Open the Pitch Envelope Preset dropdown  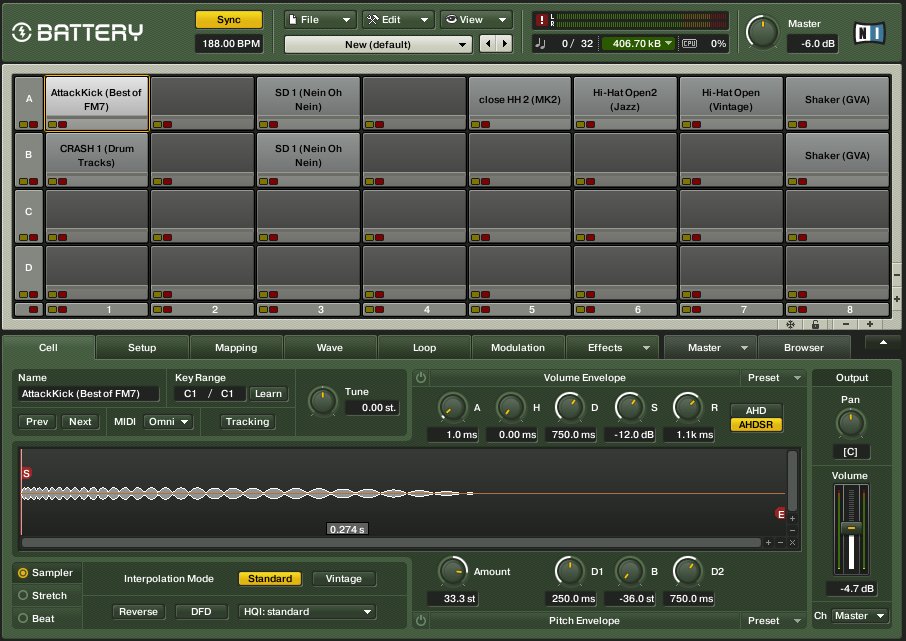[x=774, y=621]
